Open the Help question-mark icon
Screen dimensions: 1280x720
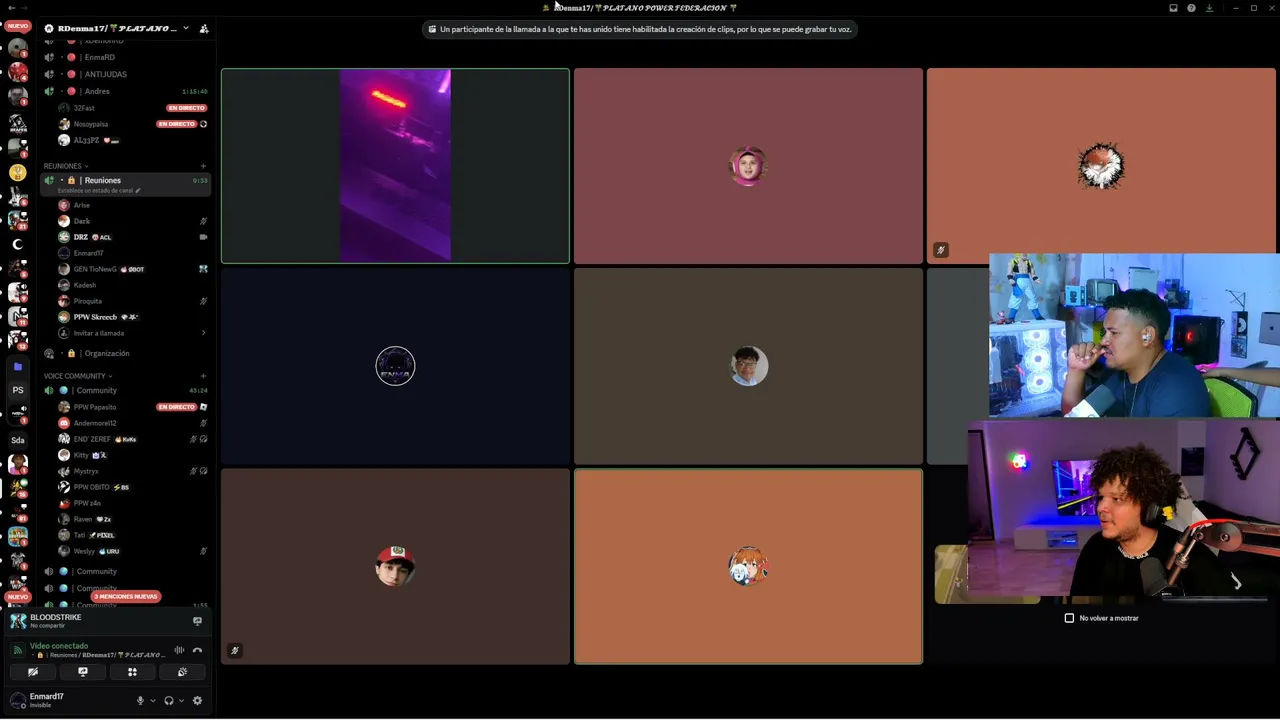coord(1191,8)
